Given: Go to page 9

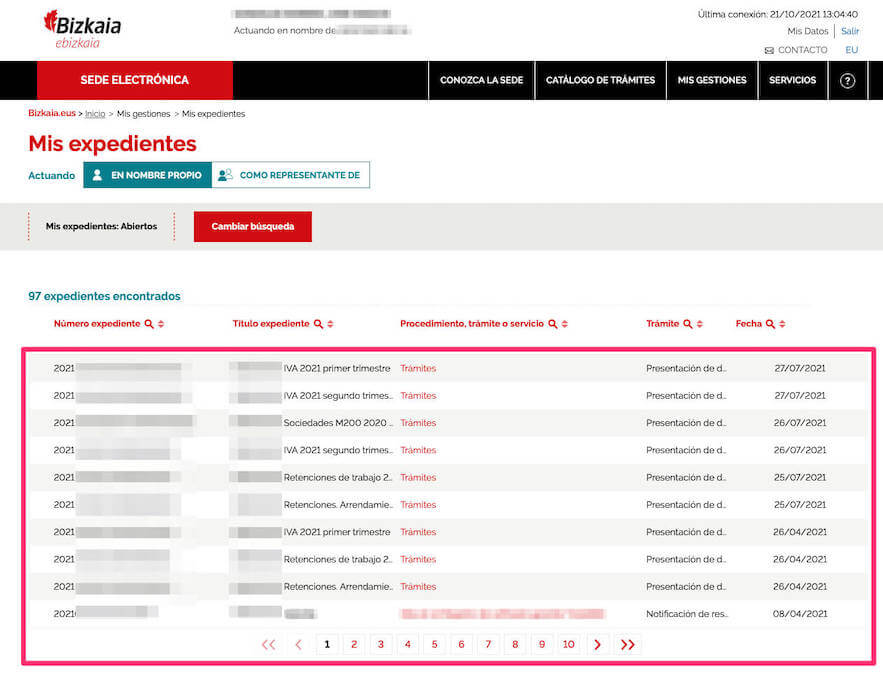Looking at the screenshot, I should pos(542,644).
